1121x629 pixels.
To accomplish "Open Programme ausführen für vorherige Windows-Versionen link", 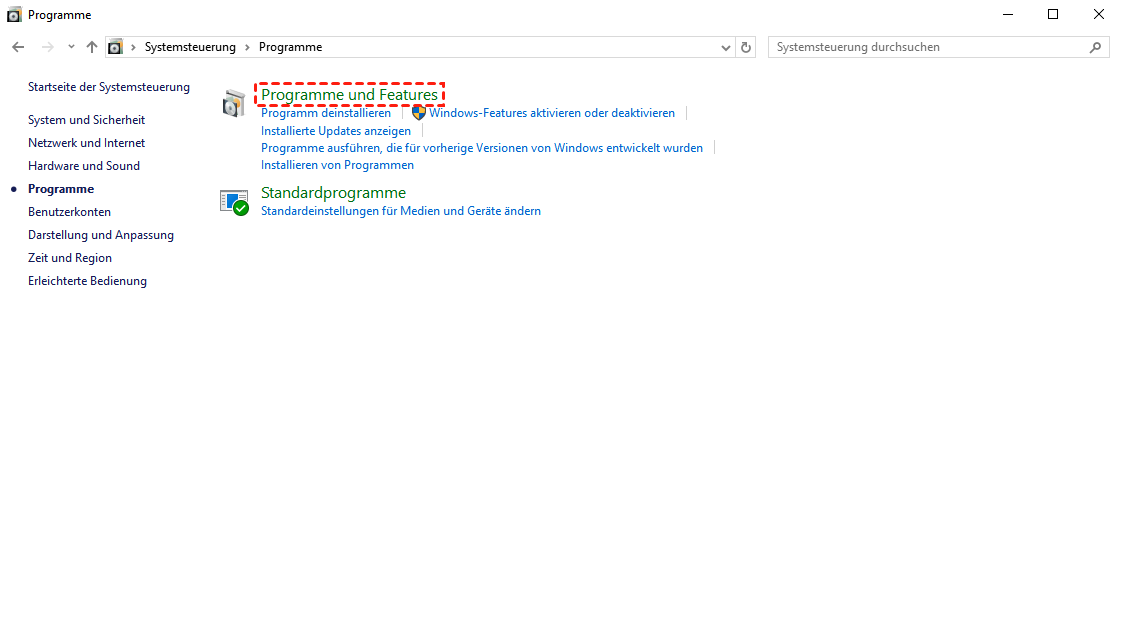I will pos(482,148).
